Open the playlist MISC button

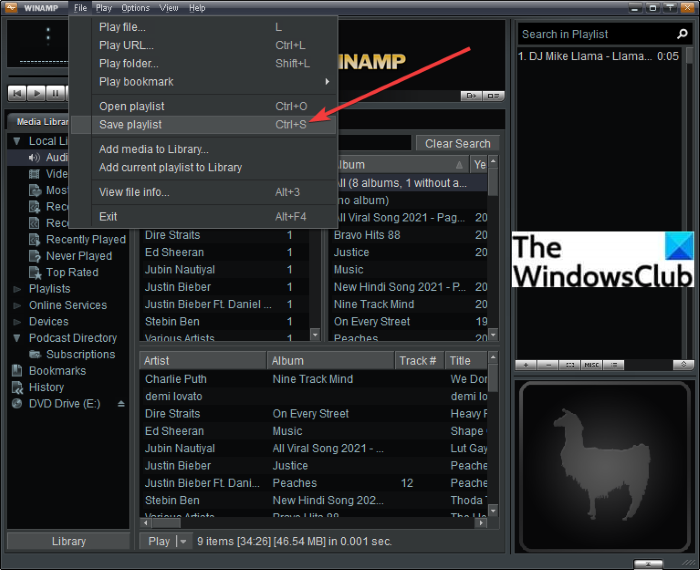pos(592,365)
